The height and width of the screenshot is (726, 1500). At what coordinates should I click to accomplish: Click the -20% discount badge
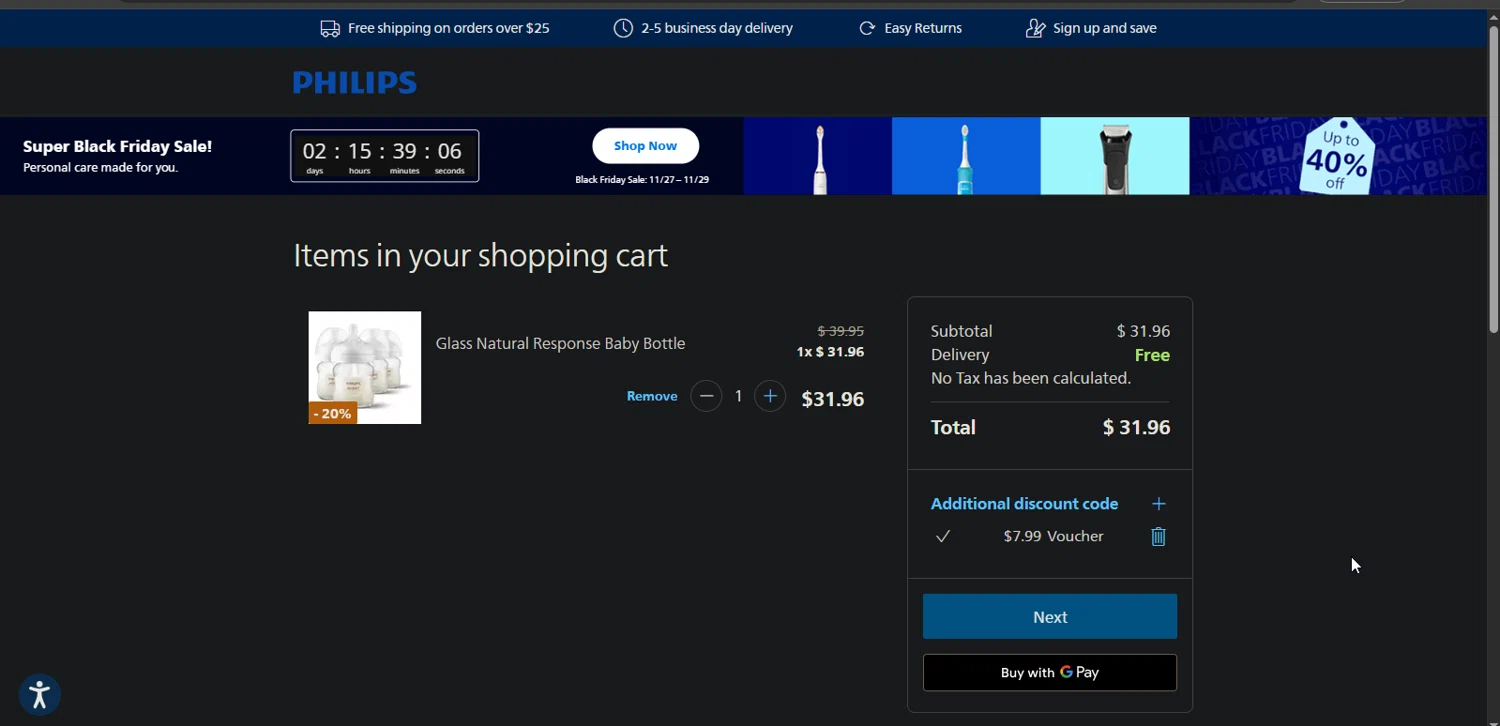[333, 413]
